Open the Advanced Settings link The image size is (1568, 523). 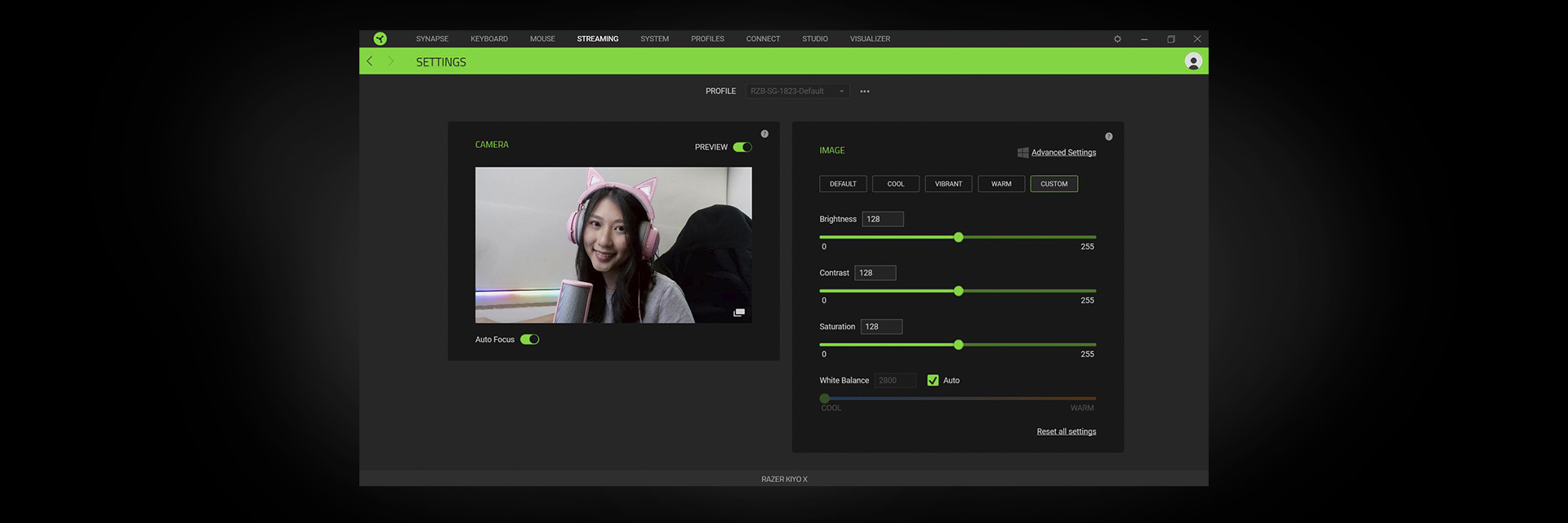[x=1063, y=153]
